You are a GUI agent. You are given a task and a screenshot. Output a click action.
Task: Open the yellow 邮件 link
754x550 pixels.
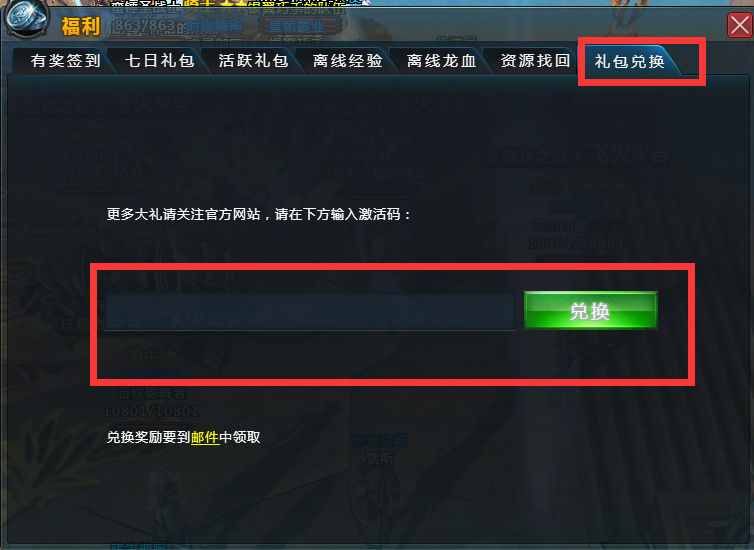(205, 437)
